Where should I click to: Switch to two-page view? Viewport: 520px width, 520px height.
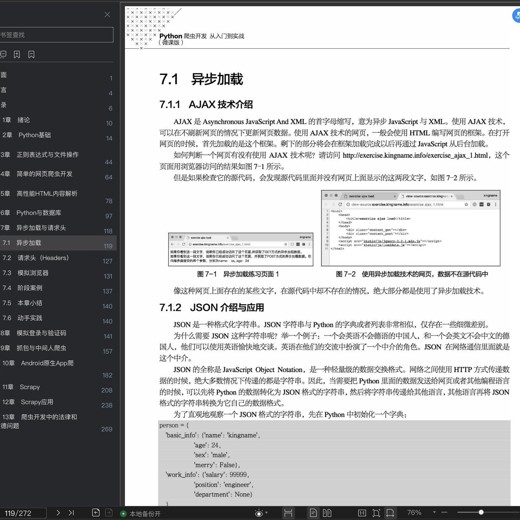point(327,513)
